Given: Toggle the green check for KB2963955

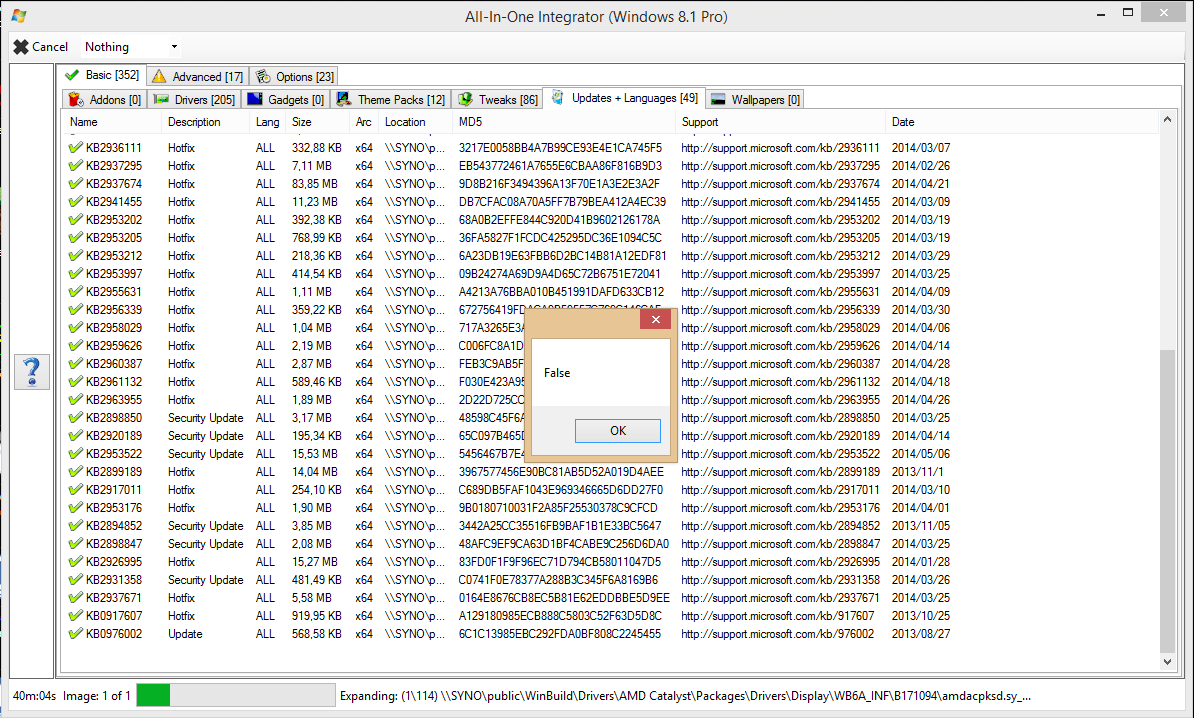Looking at the screenshot, I should coord(75,400).
